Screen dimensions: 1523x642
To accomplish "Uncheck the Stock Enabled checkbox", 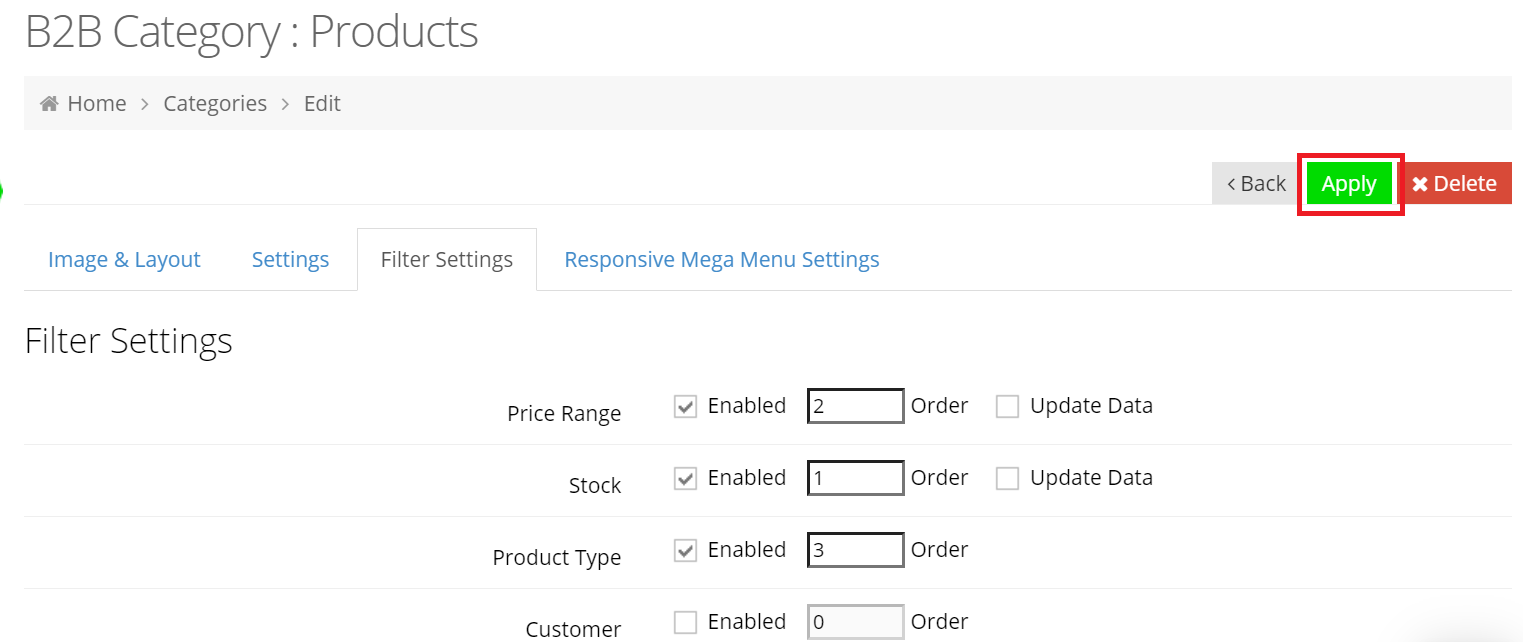I will point(685,477).
